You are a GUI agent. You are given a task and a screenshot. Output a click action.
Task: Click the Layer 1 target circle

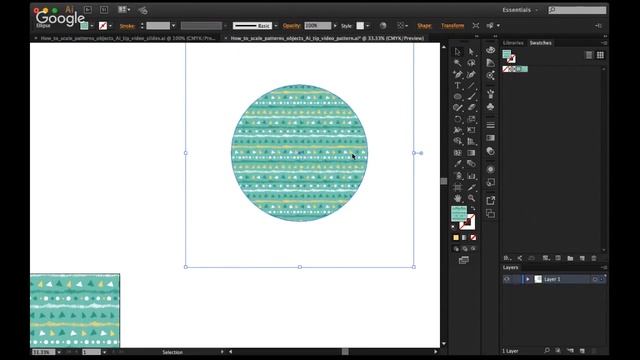point(595,279)
